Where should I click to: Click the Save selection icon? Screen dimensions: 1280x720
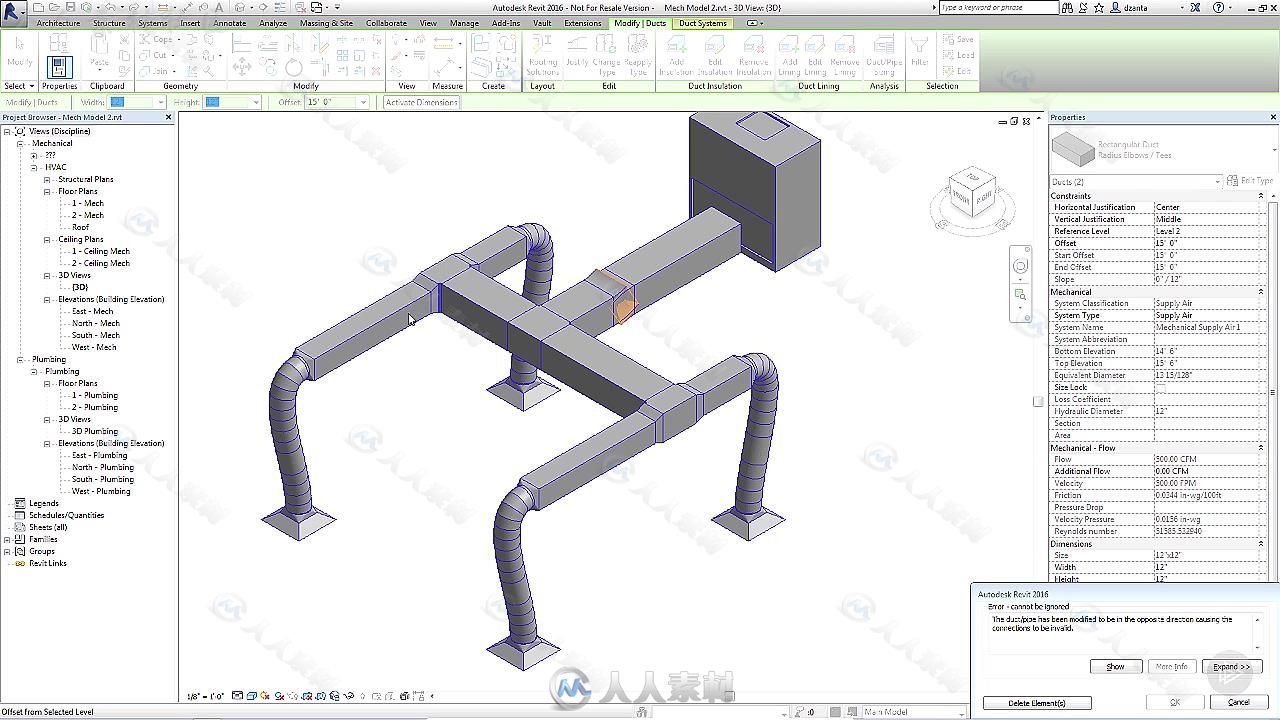click(x=958, y=40)
